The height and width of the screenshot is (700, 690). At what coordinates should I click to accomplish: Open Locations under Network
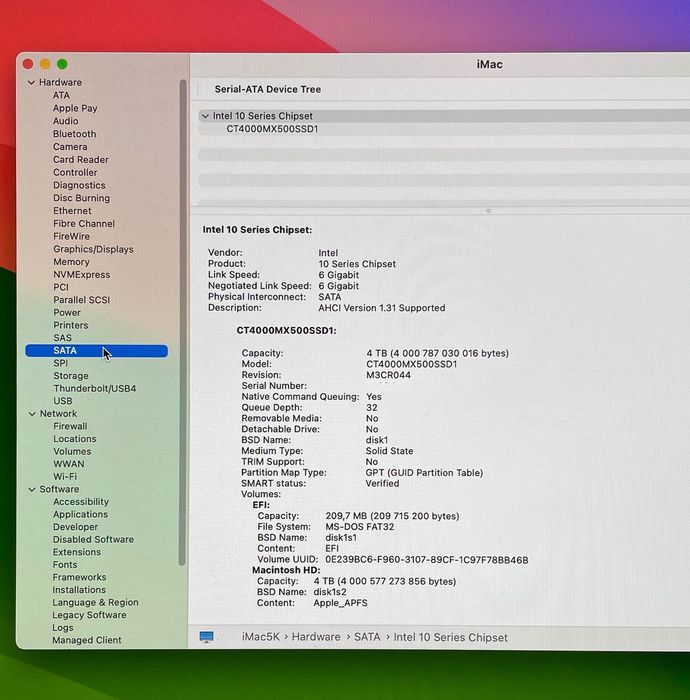pos(75,439)
